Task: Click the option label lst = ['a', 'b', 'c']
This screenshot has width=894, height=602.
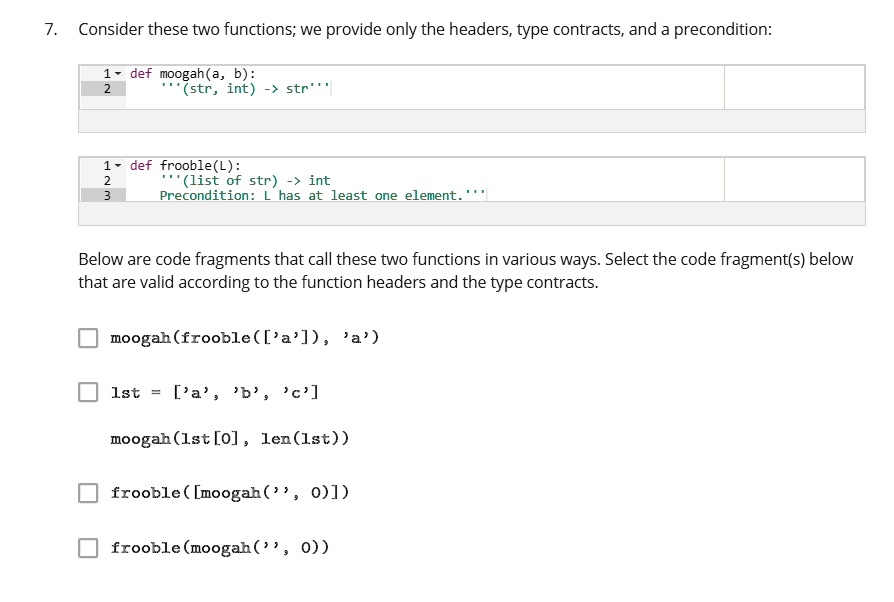Action: pyautogui.click(x=214, y=392)
